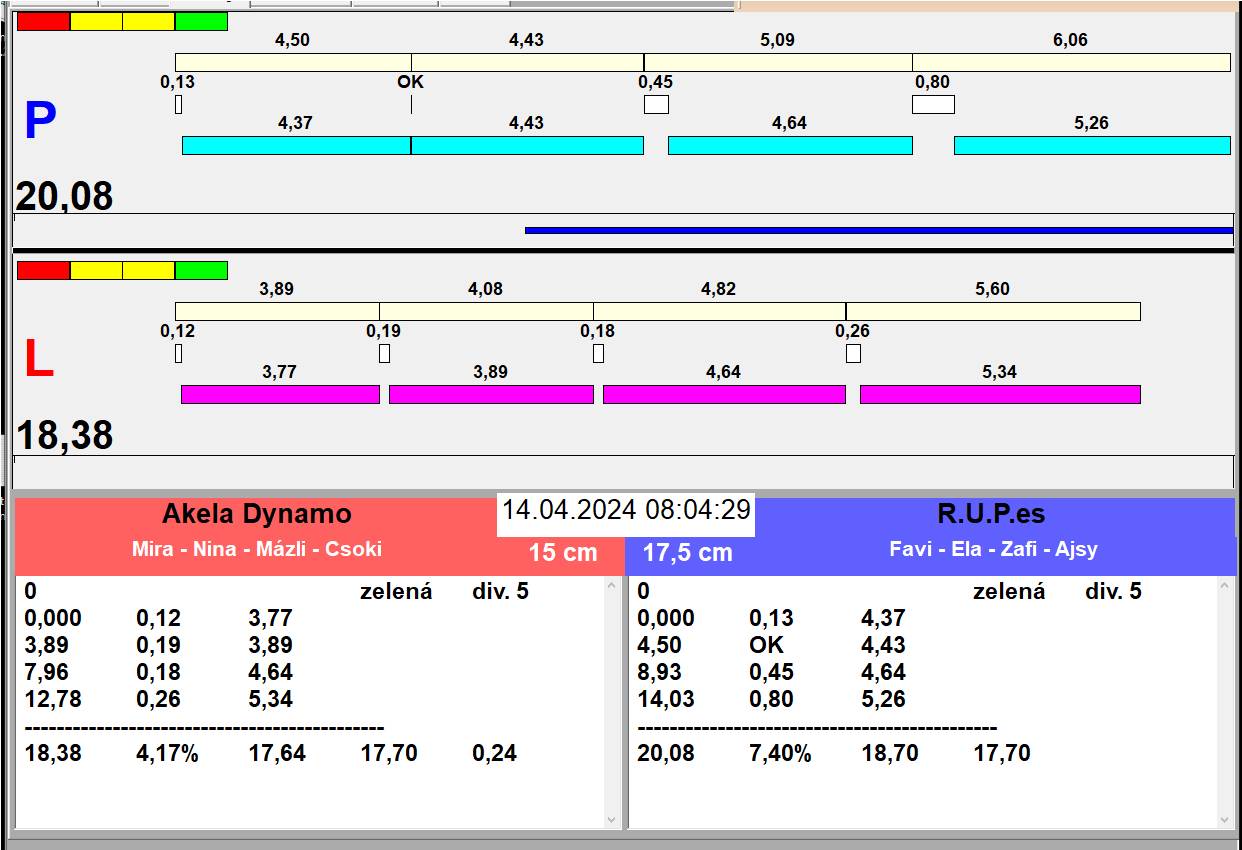
Task: Click the 17,5 cm jump height label
Action: click(687, 552)
